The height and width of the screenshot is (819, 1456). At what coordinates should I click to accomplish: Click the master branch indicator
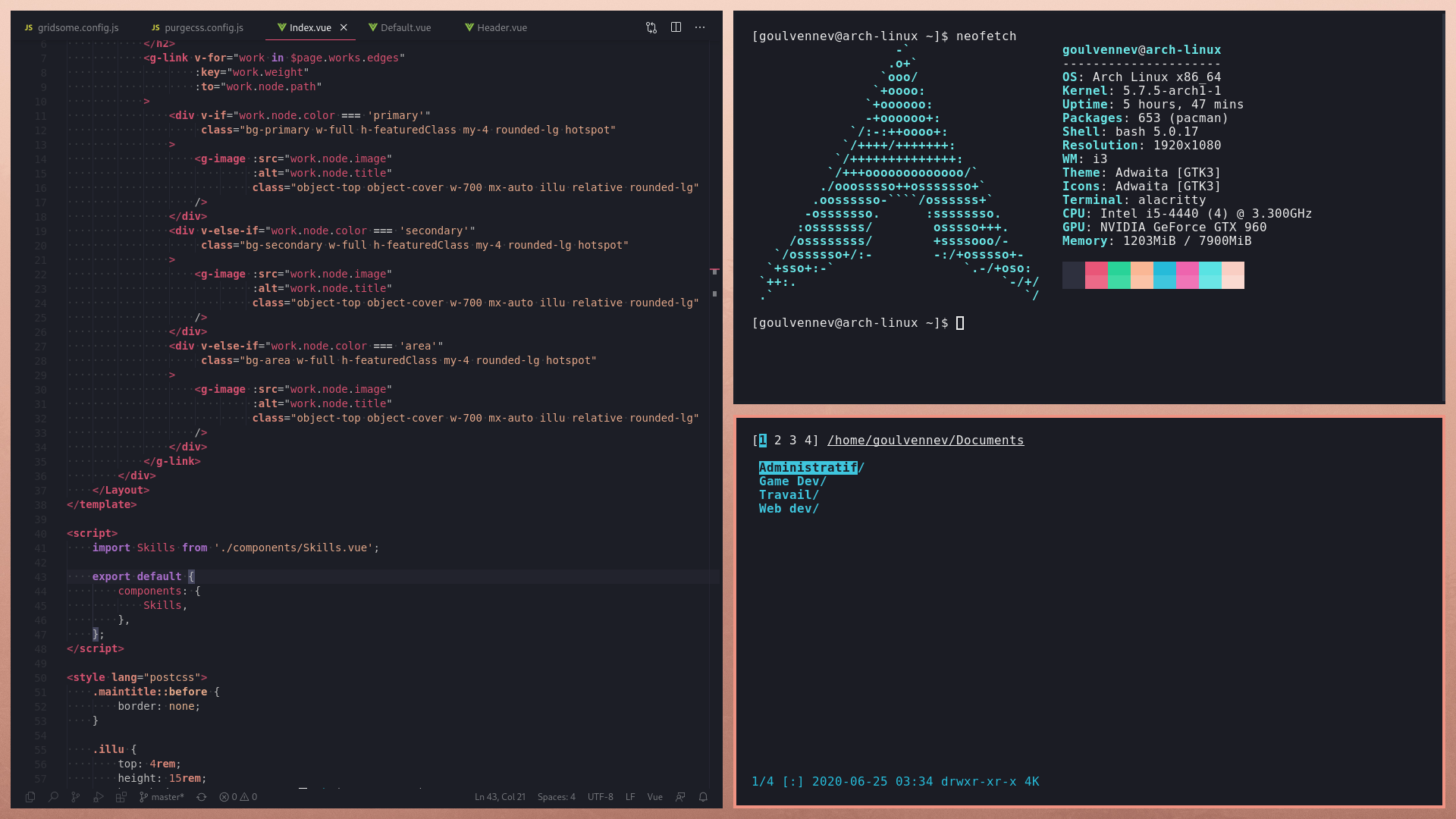pos(162,797)
